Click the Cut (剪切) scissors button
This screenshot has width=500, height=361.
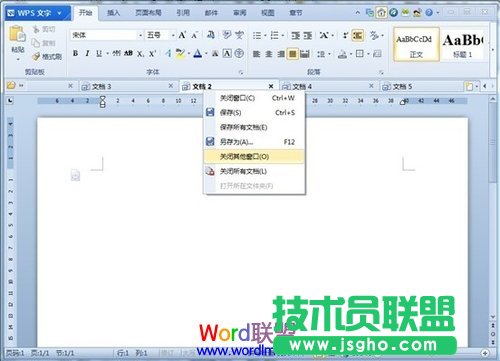click(x=44, y=30)
